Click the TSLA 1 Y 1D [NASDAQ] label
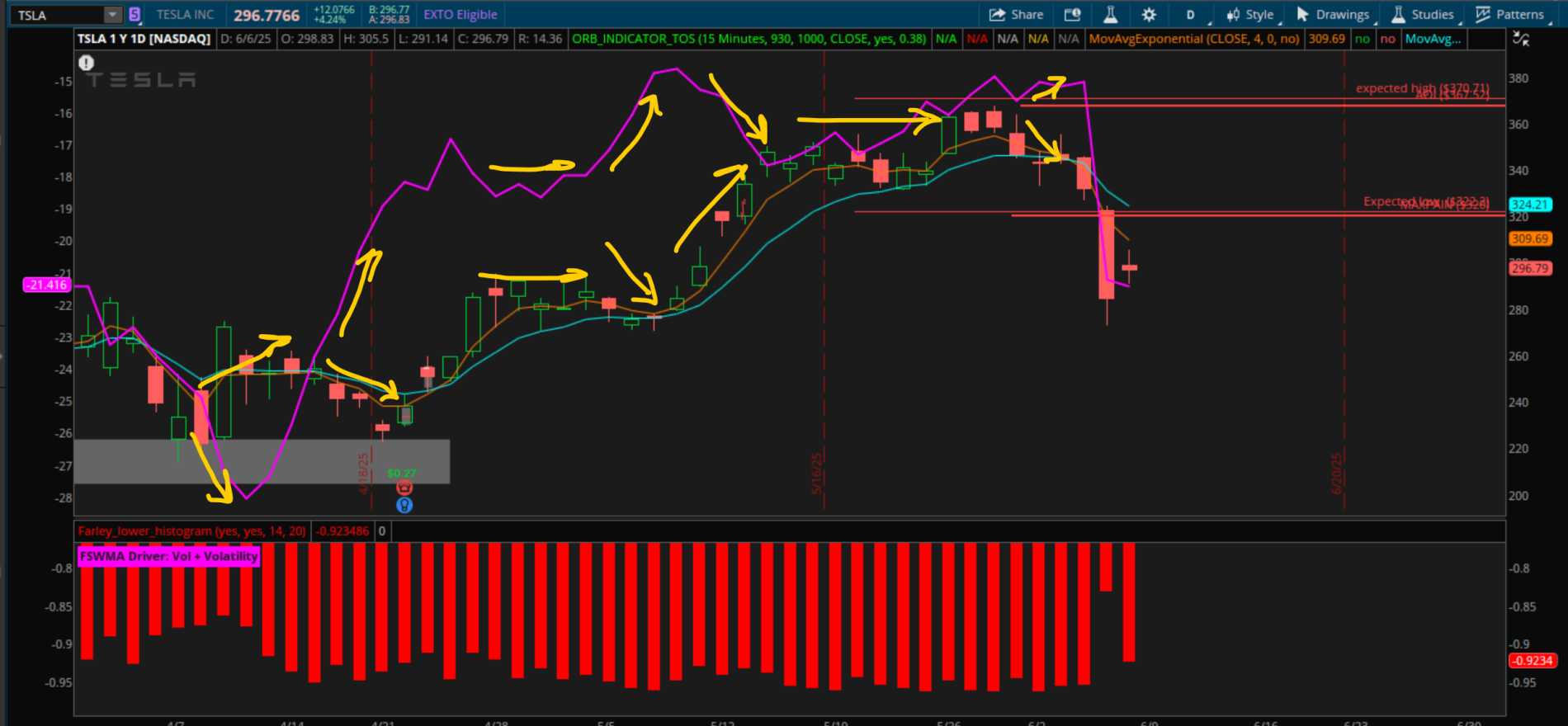This screenshot has height=726, width=1568. (x=144, y=39)
